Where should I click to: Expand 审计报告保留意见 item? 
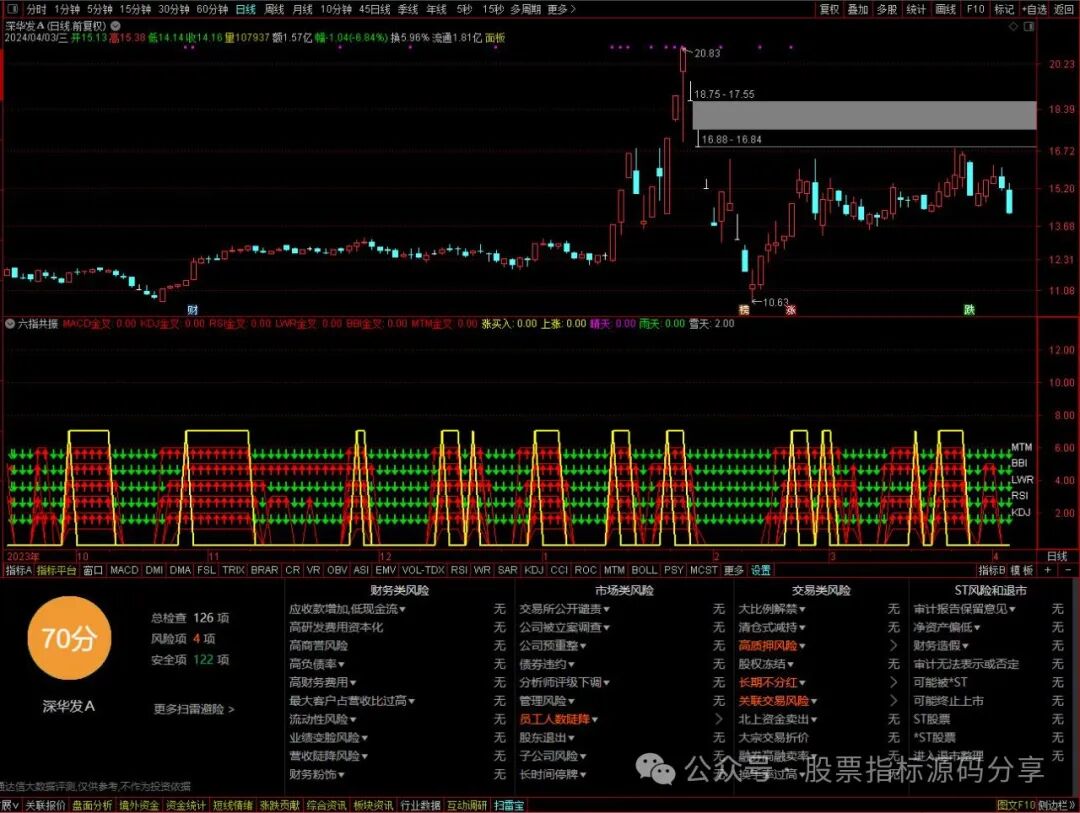[964, 609]
